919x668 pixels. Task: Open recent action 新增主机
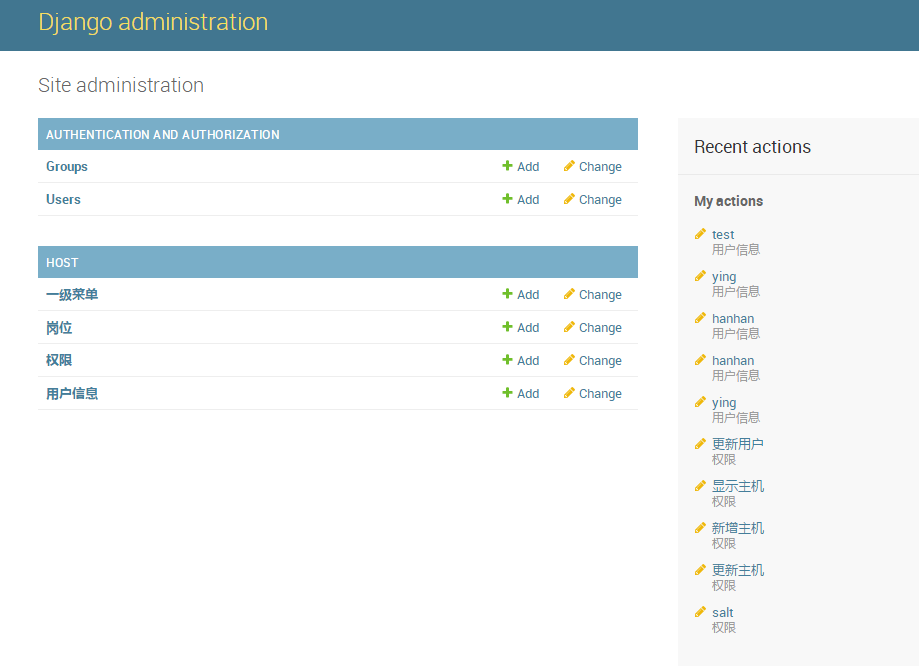(738, 529)
